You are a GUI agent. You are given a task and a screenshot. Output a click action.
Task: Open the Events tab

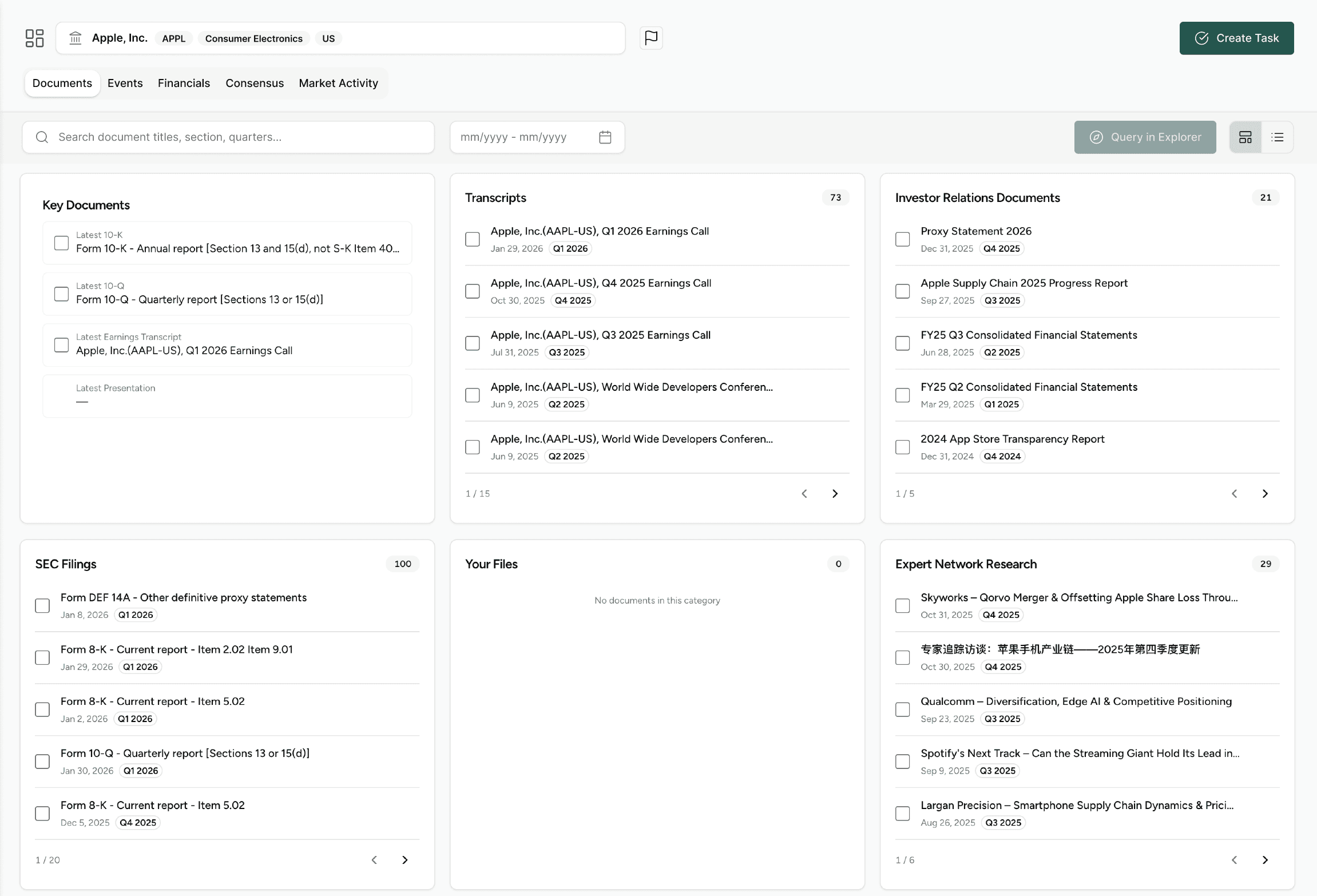(x=125, y=84)
